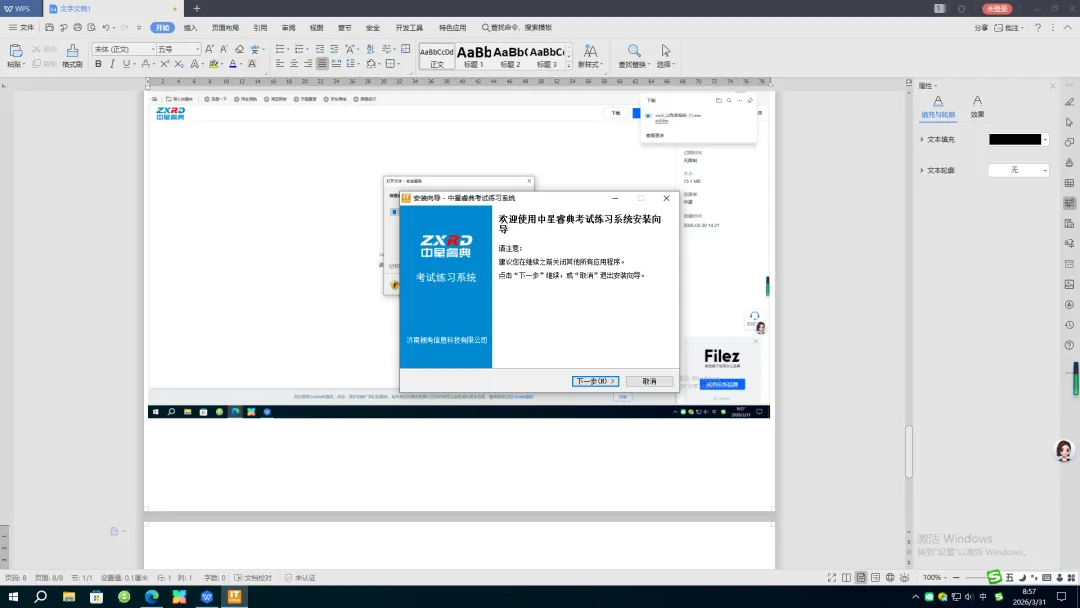Click the 查找命令 search box
This screenshot has height=608, width=1080.
click(517, 28)
